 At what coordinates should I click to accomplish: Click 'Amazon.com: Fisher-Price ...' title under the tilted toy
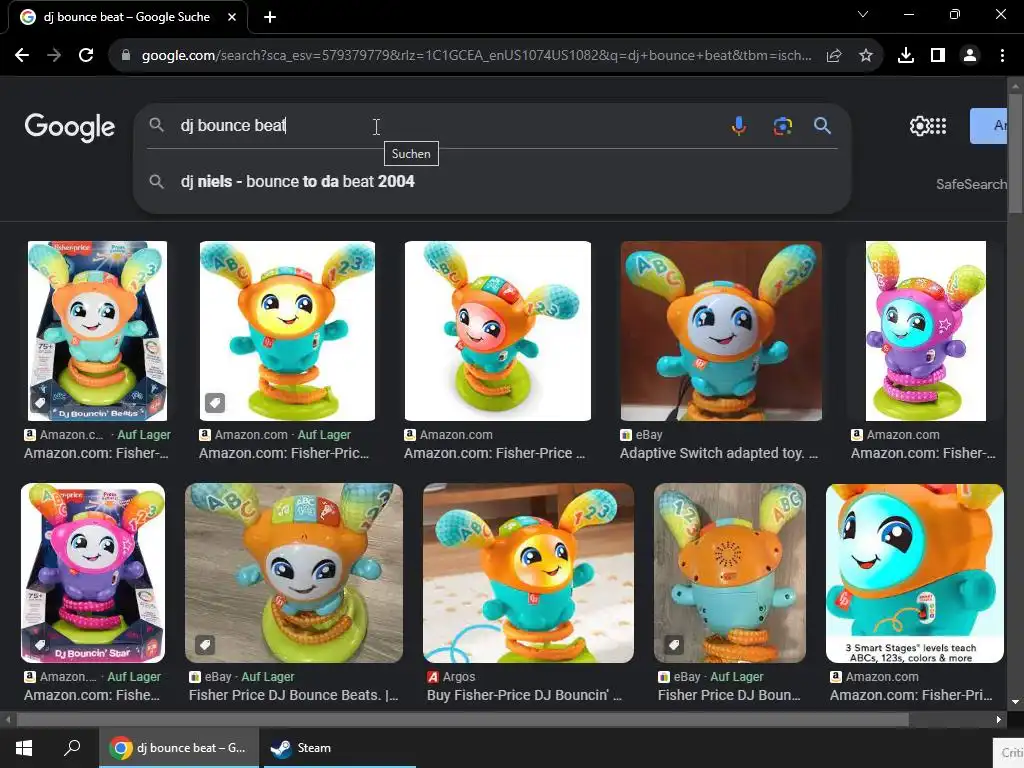(494, 453)
